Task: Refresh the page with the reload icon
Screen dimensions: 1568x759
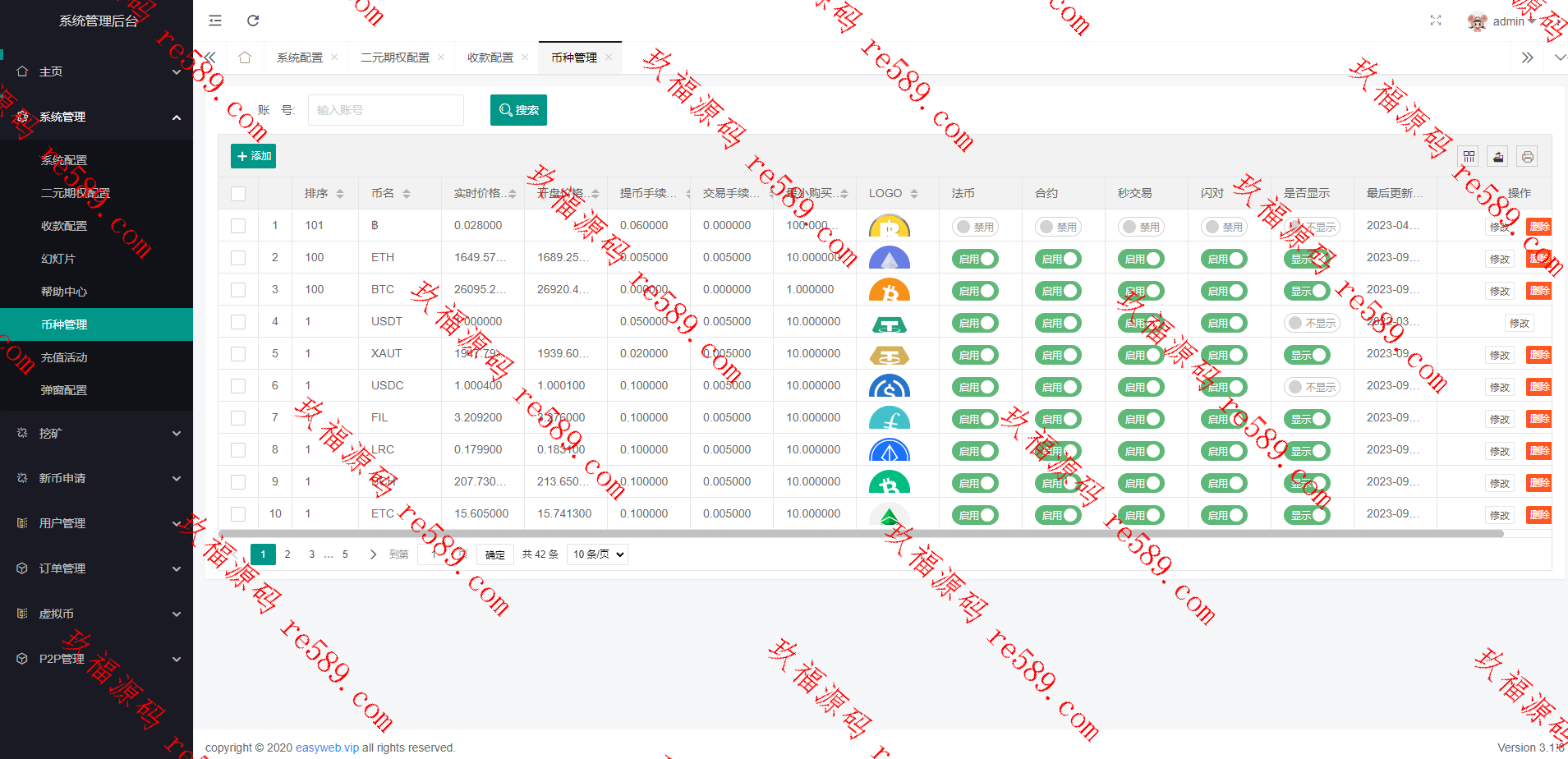Action: coord(253,21)
